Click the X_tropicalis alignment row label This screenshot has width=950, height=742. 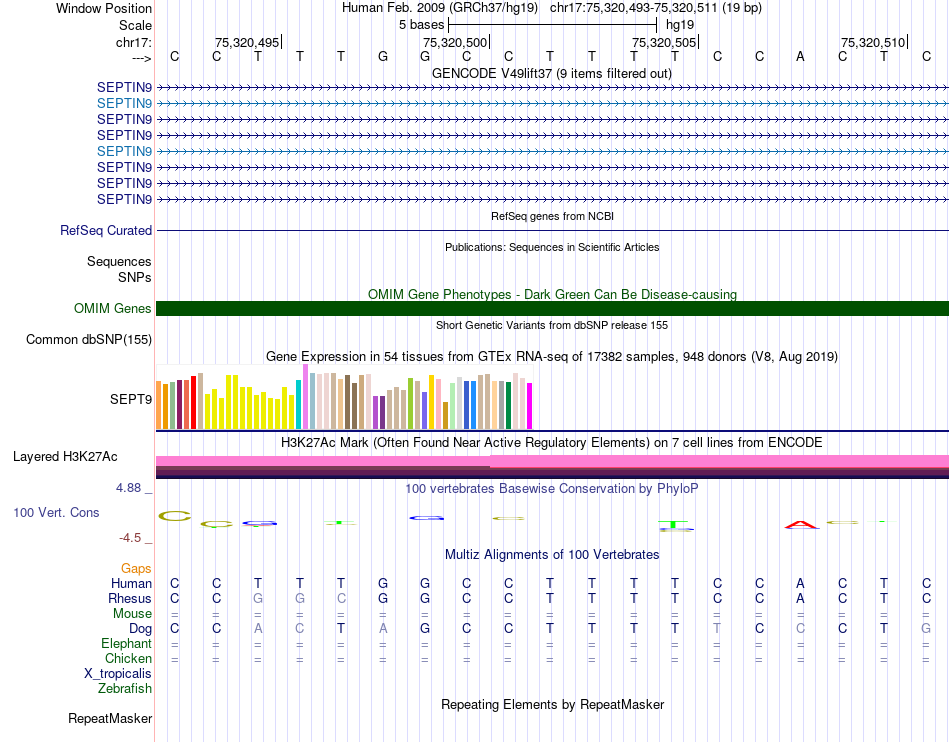pos(118,674)
